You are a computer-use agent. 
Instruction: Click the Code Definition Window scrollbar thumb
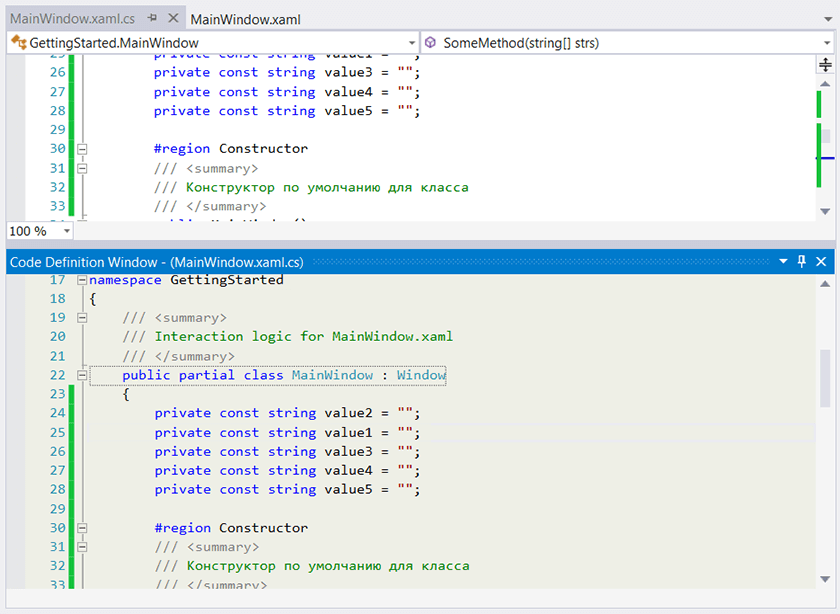click(825, 378)
